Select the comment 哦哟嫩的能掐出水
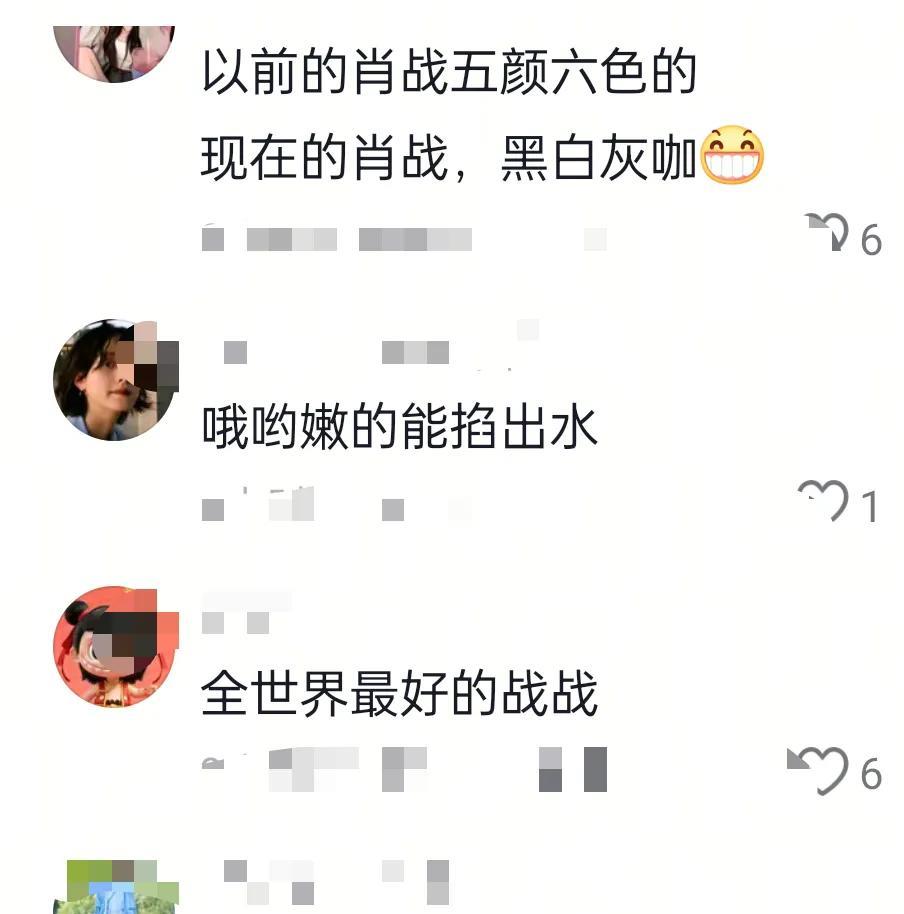Image resolution: width=904 pixels, height=914 pixels. (x=400, y=427)
